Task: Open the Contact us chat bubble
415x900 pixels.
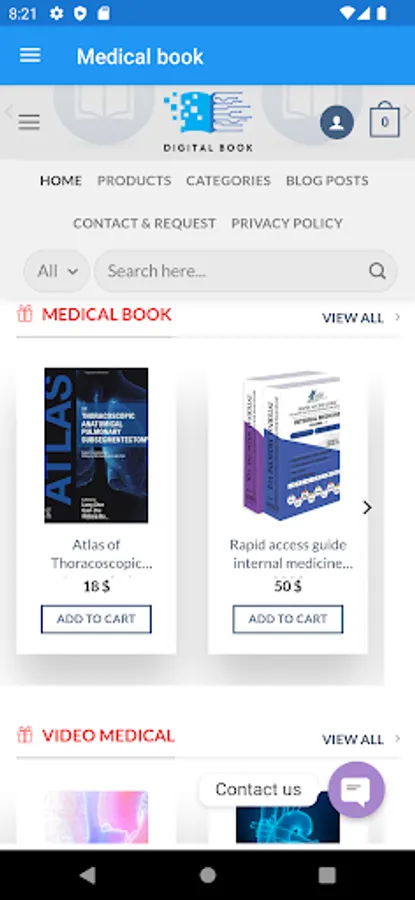Action: pos(356,789)
